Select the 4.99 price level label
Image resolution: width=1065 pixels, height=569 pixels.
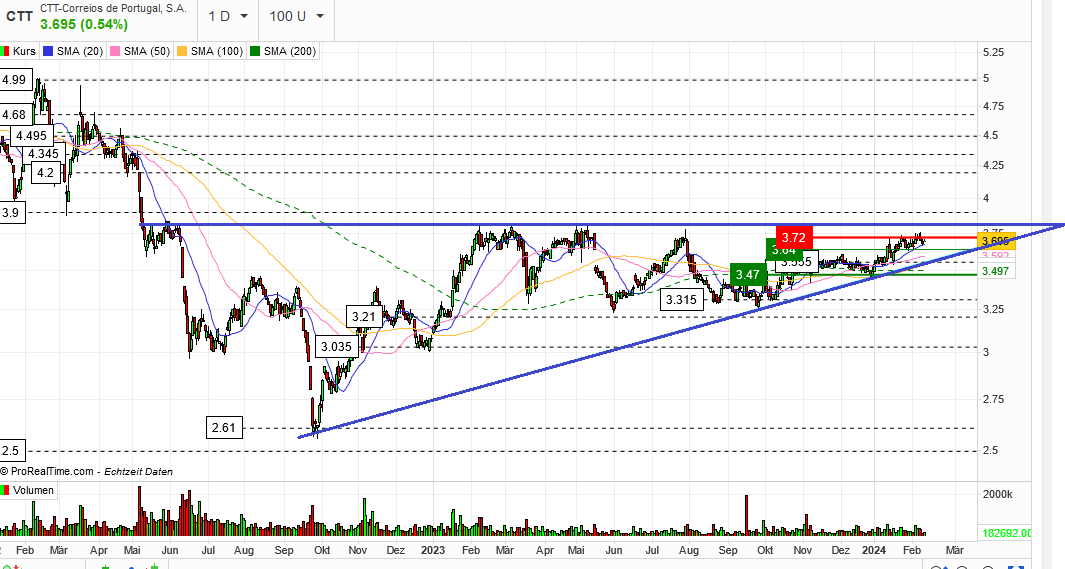point(14,80)
